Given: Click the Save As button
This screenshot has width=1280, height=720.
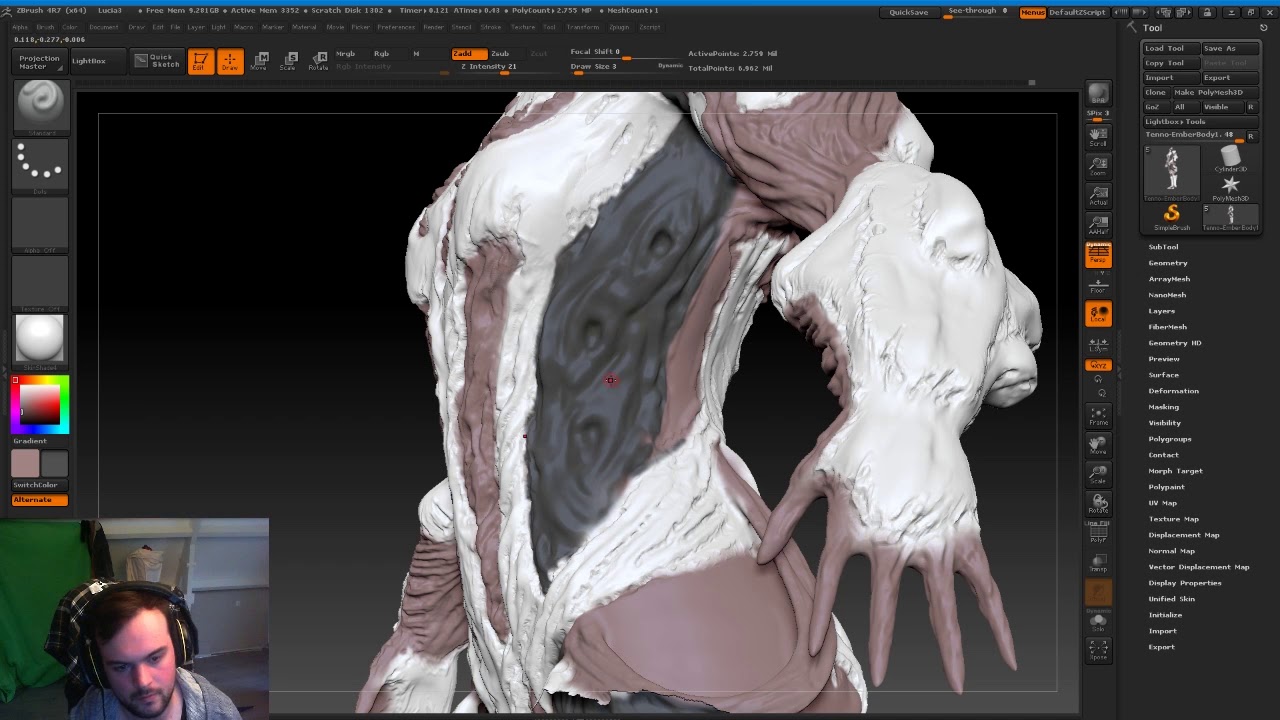Looking at the screenshot, I should 1230,48.
